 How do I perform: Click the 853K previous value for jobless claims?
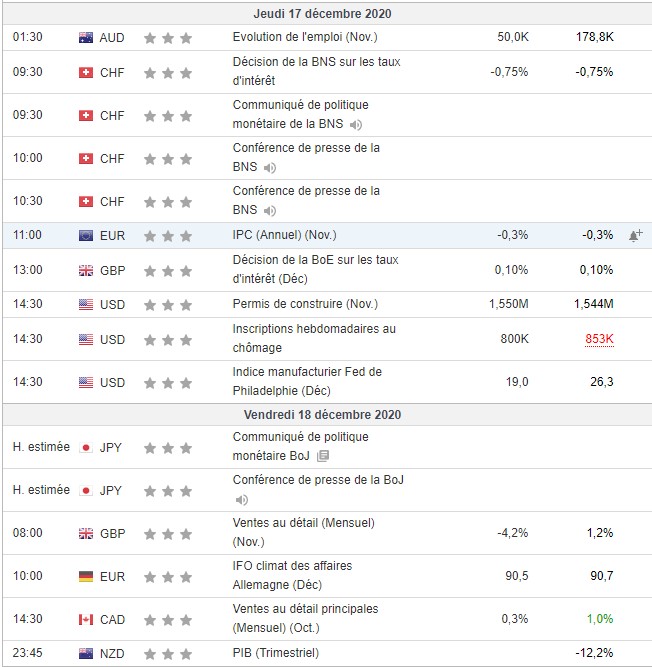coord(599,339)
